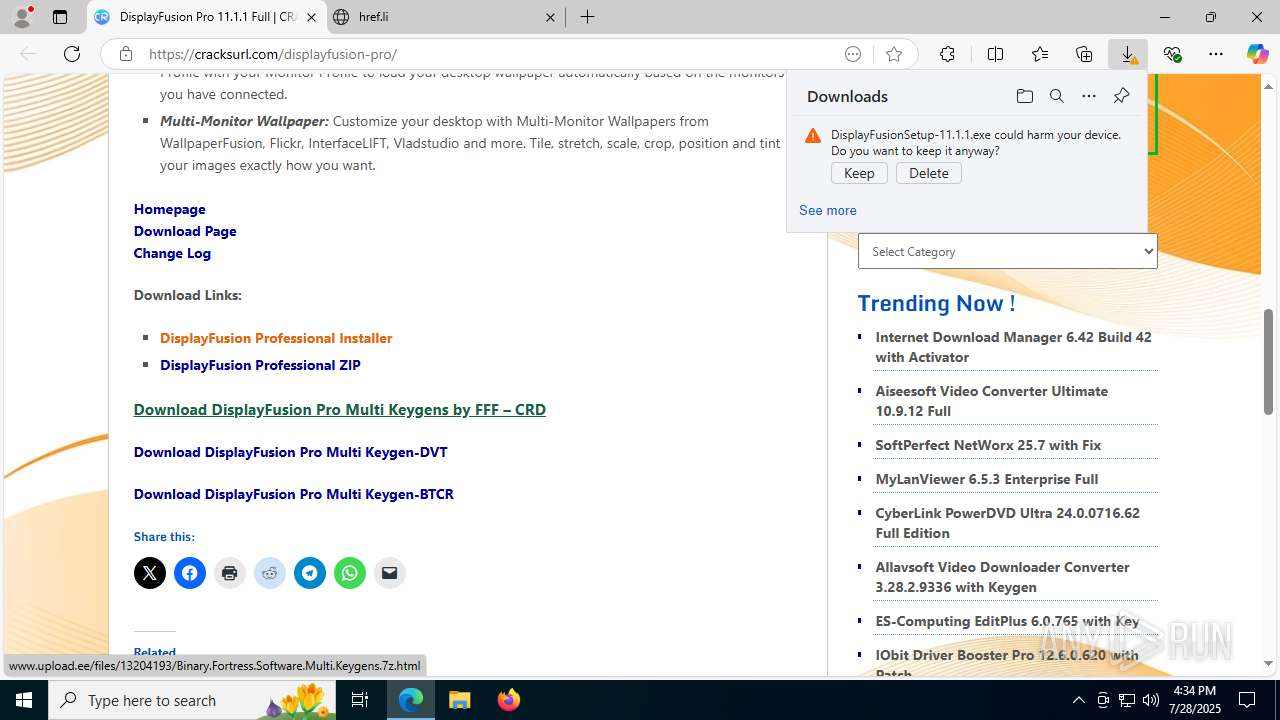
Task: Open volume control in system tray
Action: point(1150,700)
